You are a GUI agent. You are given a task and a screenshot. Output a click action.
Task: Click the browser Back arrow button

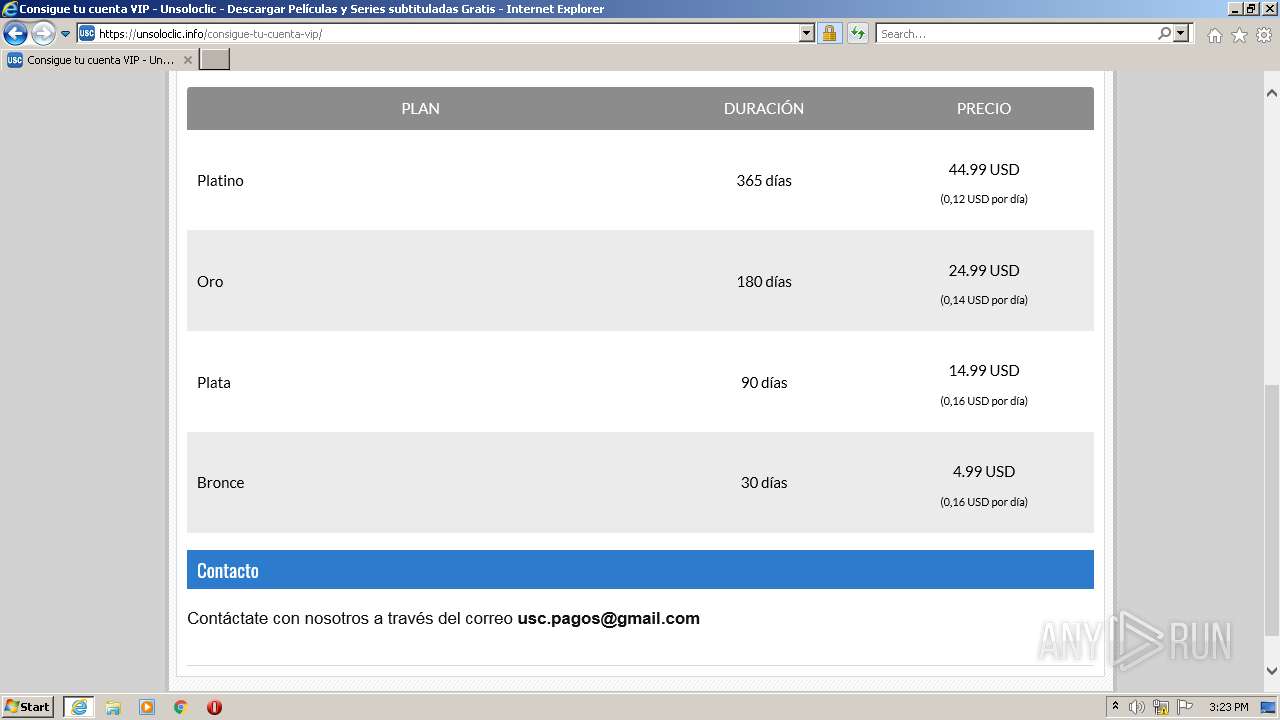pos(15,34)
